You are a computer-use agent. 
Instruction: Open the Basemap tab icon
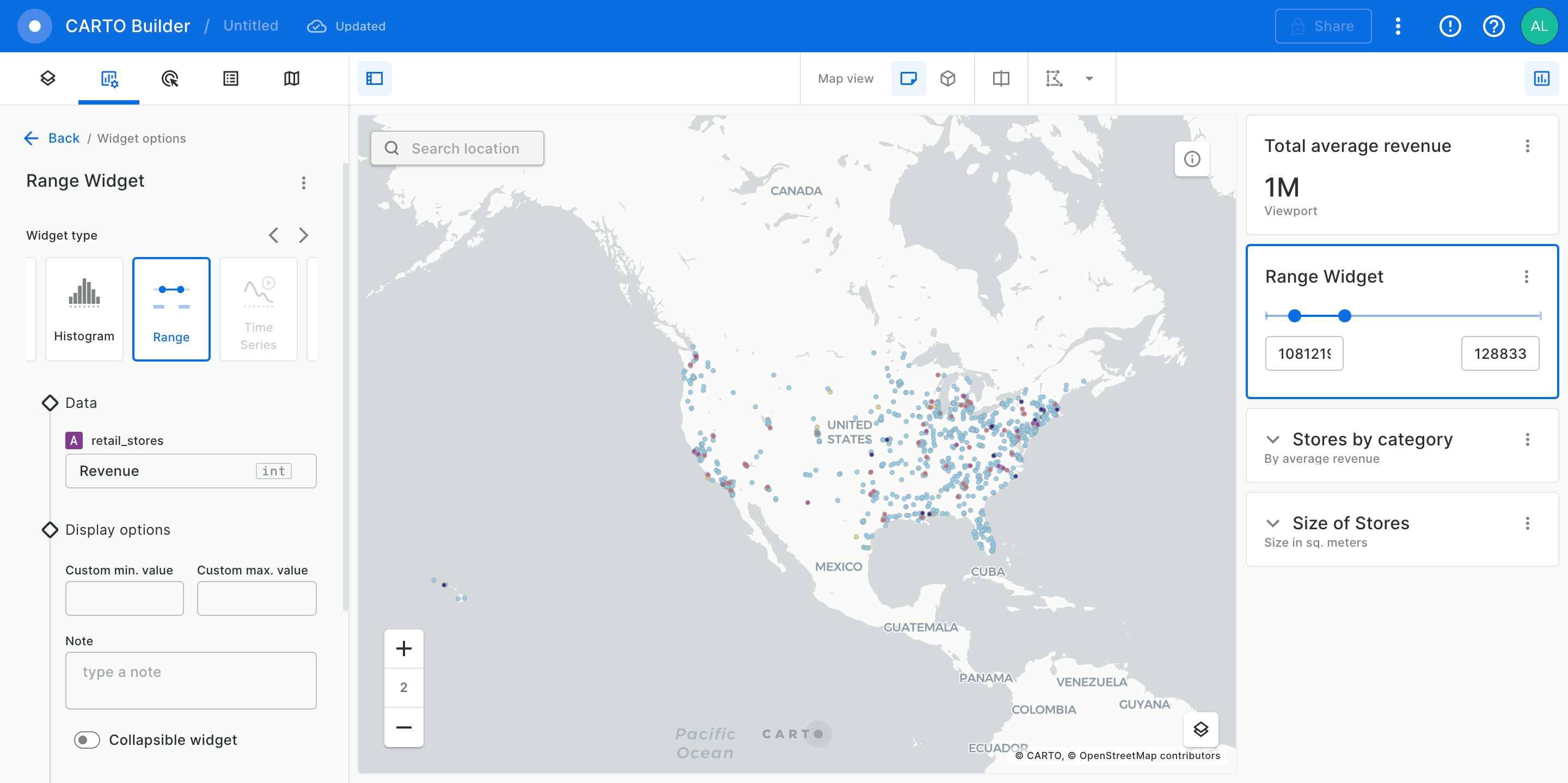point(292,78)
